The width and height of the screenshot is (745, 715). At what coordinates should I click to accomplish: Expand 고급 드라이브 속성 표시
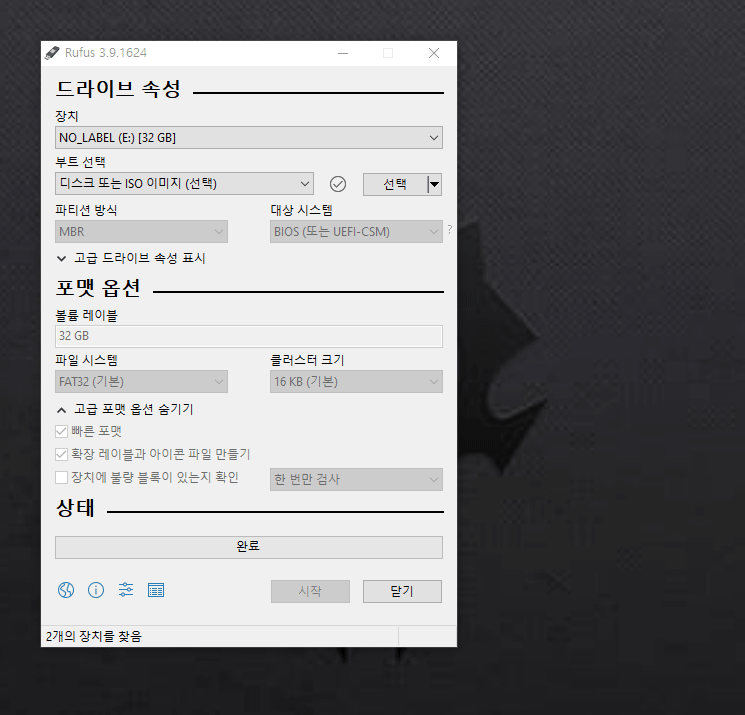131,258
